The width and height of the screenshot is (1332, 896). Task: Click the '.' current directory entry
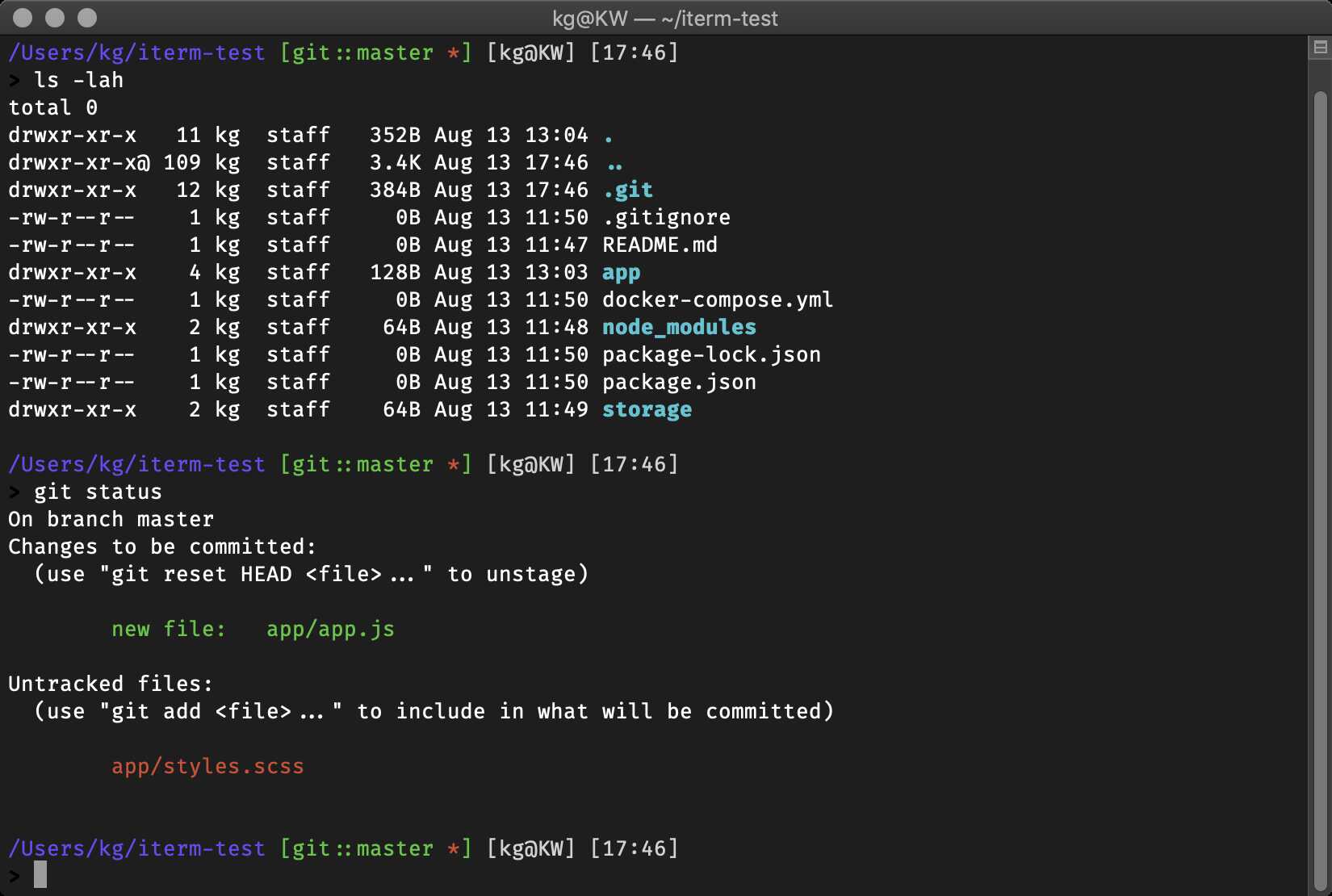coord(609,140)
